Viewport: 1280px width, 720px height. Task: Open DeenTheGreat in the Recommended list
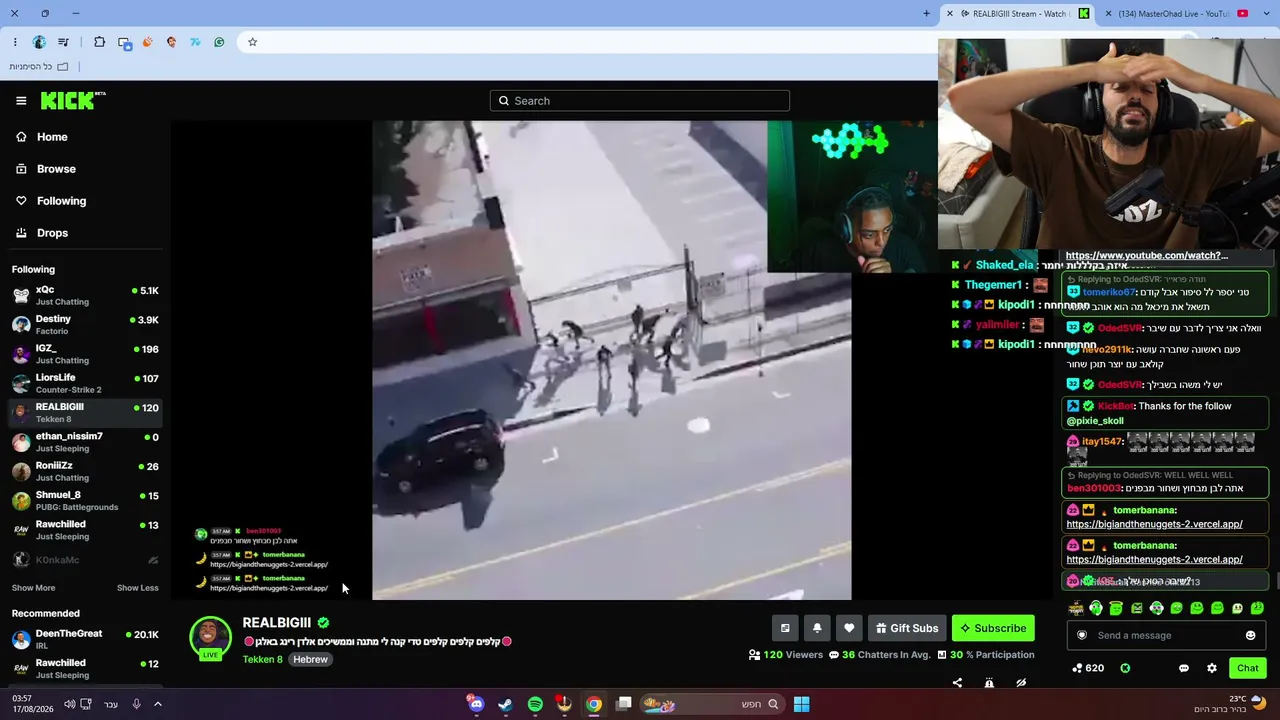(x=85, y=639)
